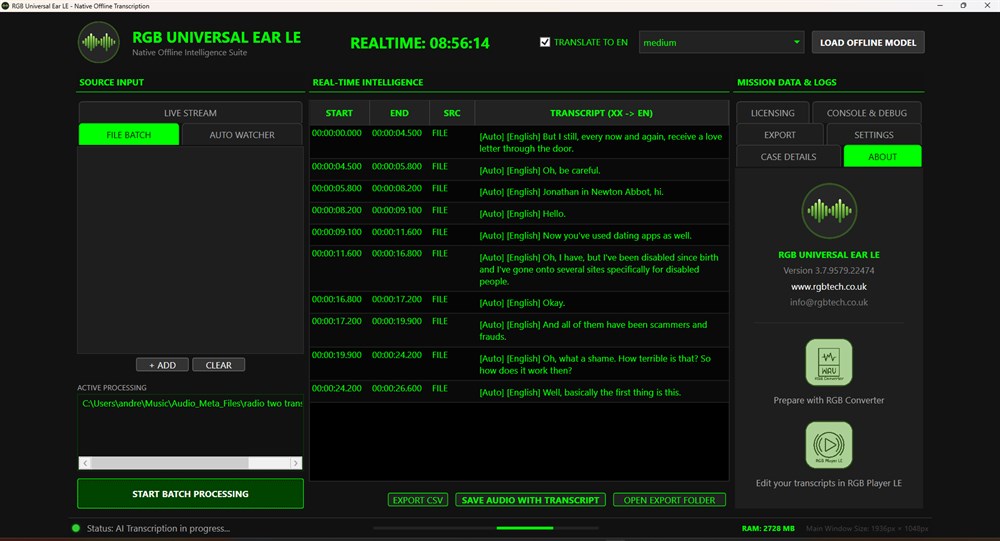Click the active processing file path text

coord(192,403)
